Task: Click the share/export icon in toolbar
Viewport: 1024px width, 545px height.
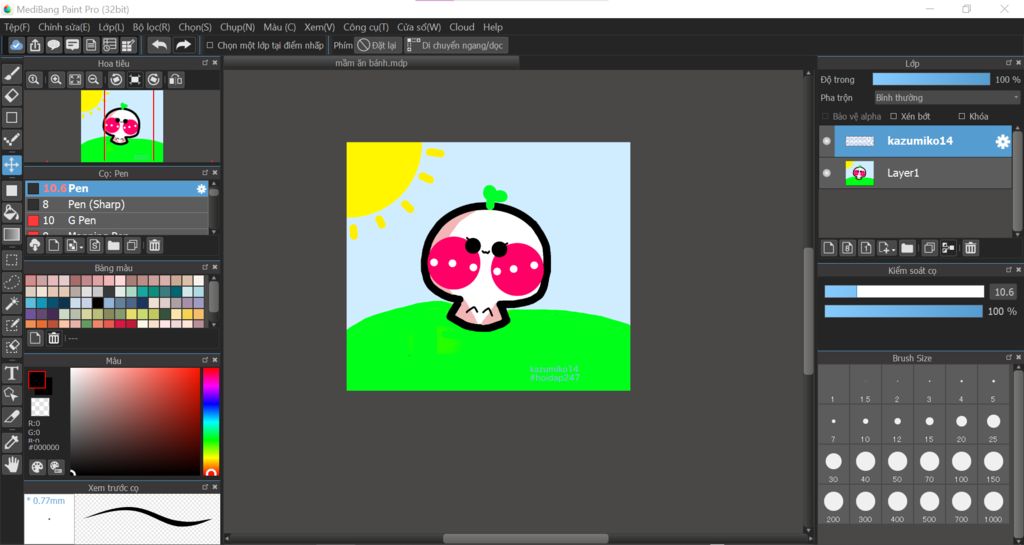Action: 35,45
